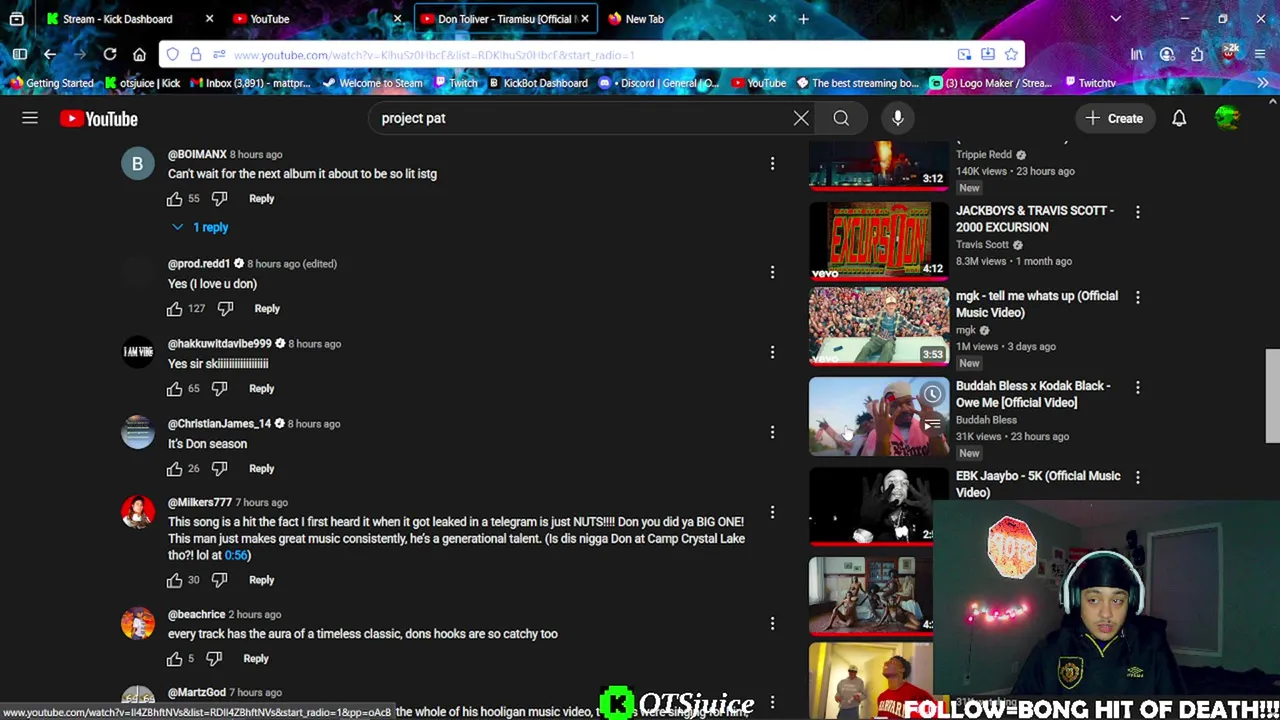Open the browser home page
This screenshot has width=1280, height=720.
(x=140, y=54)
